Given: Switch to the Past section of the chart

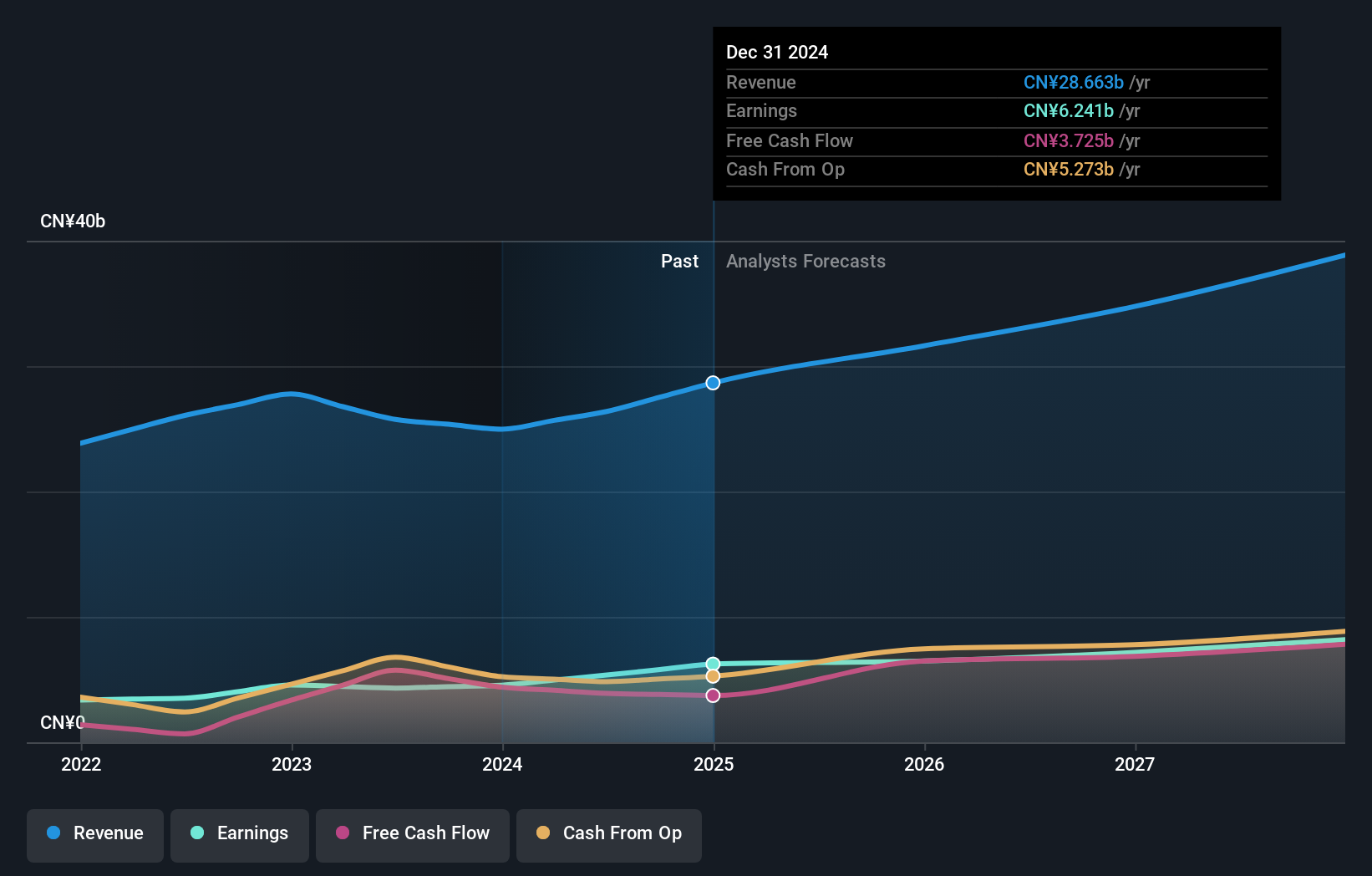Looking at the screenshot, I should click(679, 261).
